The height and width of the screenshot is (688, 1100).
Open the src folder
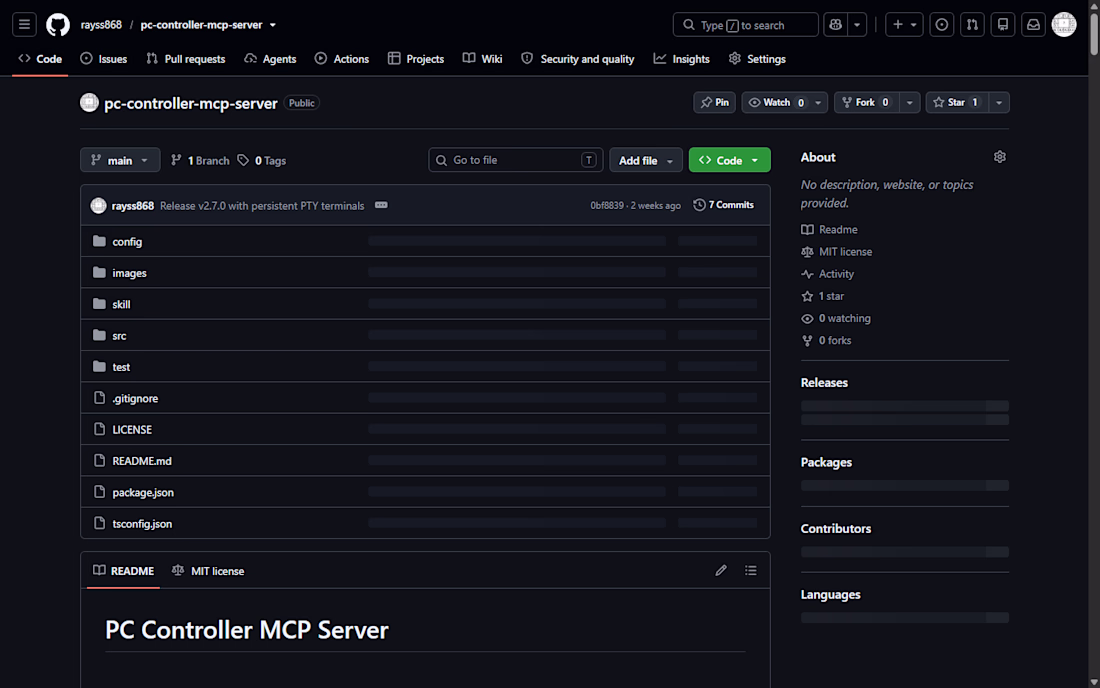point(119,336)
